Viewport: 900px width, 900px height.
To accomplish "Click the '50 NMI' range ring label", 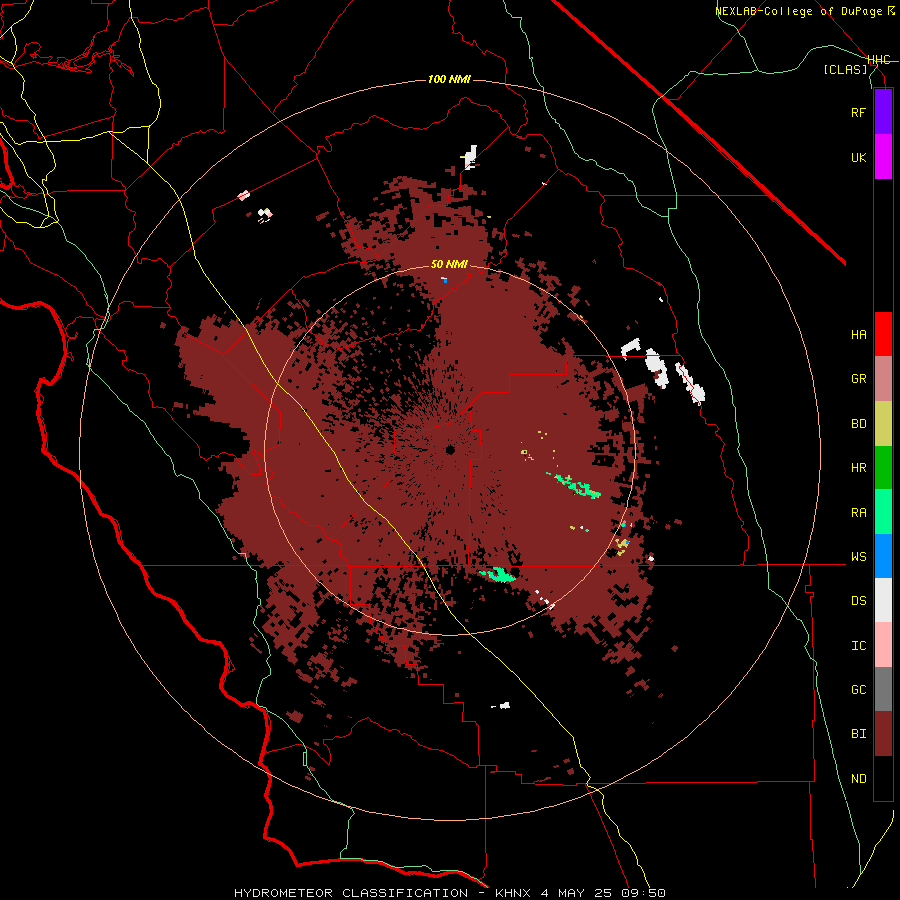I will tap(449, 264).
